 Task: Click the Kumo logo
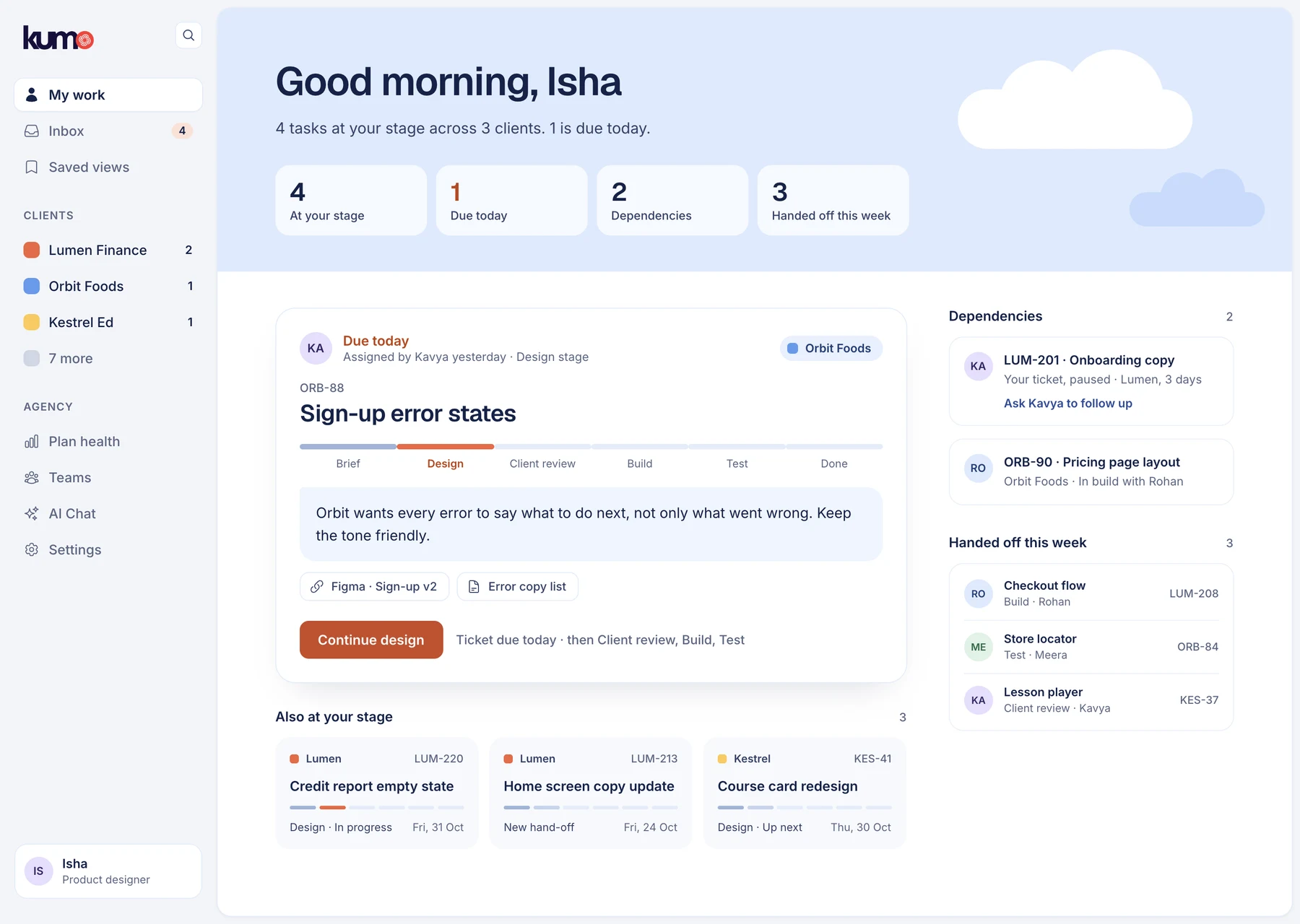coord(58,38)
